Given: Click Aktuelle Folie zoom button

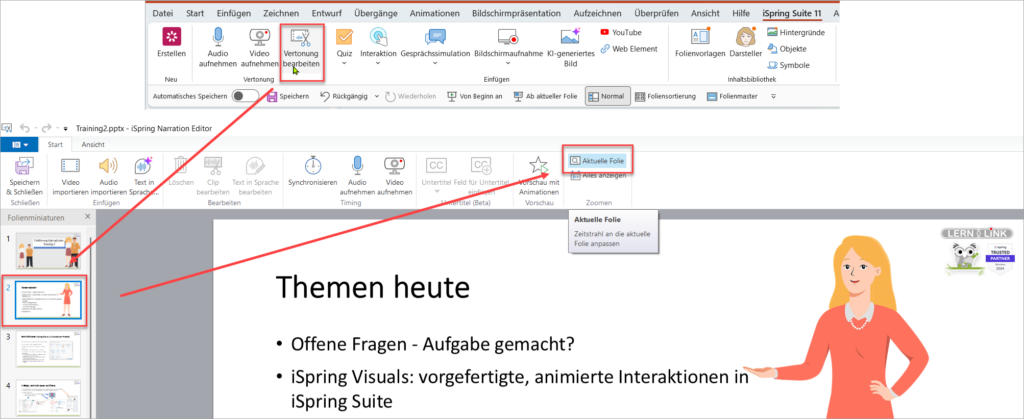Looking at the screenshot, I should coord(598,161).
